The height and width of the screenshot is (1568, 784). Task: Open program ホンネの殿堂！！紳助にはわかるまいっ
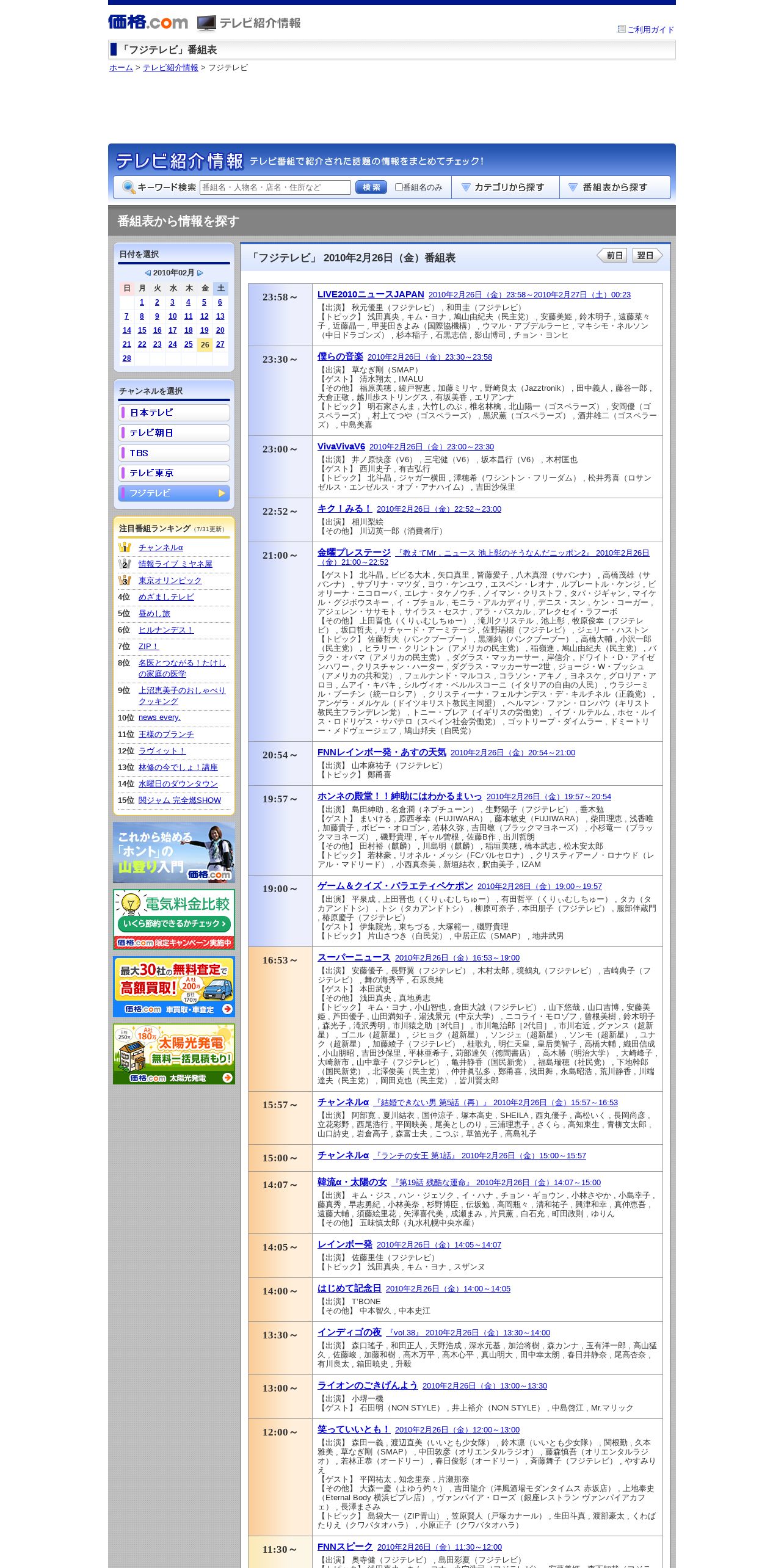tap(400, 796)
